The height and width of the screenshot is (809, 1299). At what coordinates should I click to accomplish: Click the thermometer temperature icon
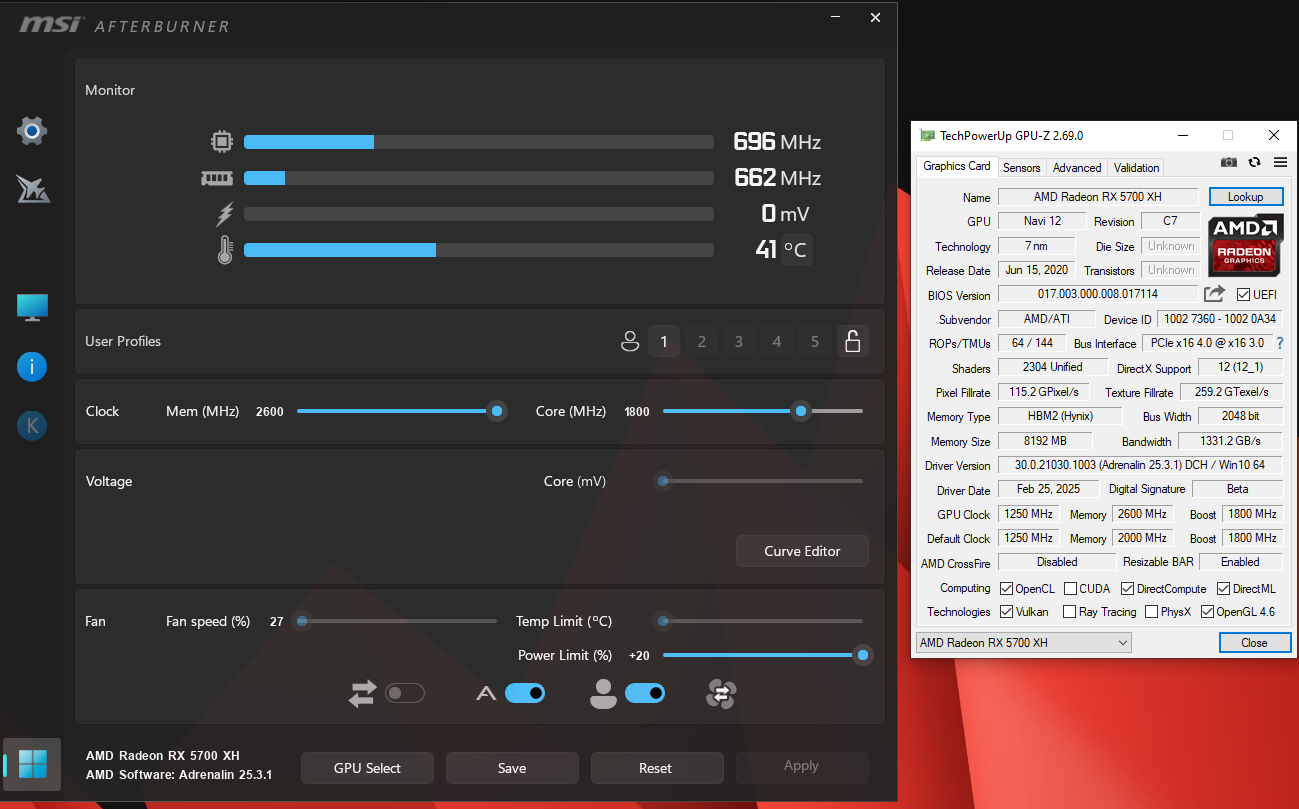(225, 250)
